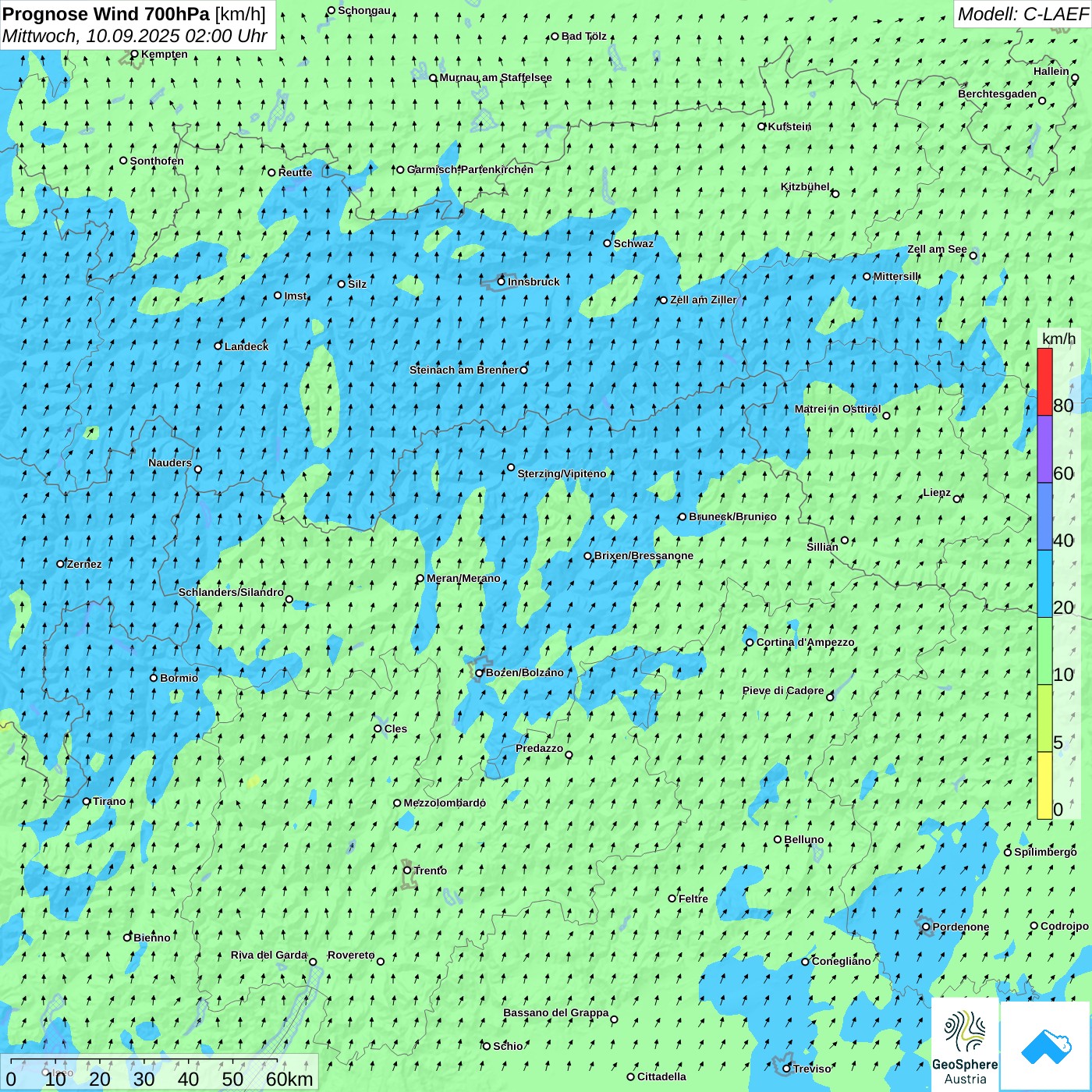This screenshot has width=1092, height=1092.
Task: Click the 'km/h' legend unit label
Action: tap(1058, 339)
